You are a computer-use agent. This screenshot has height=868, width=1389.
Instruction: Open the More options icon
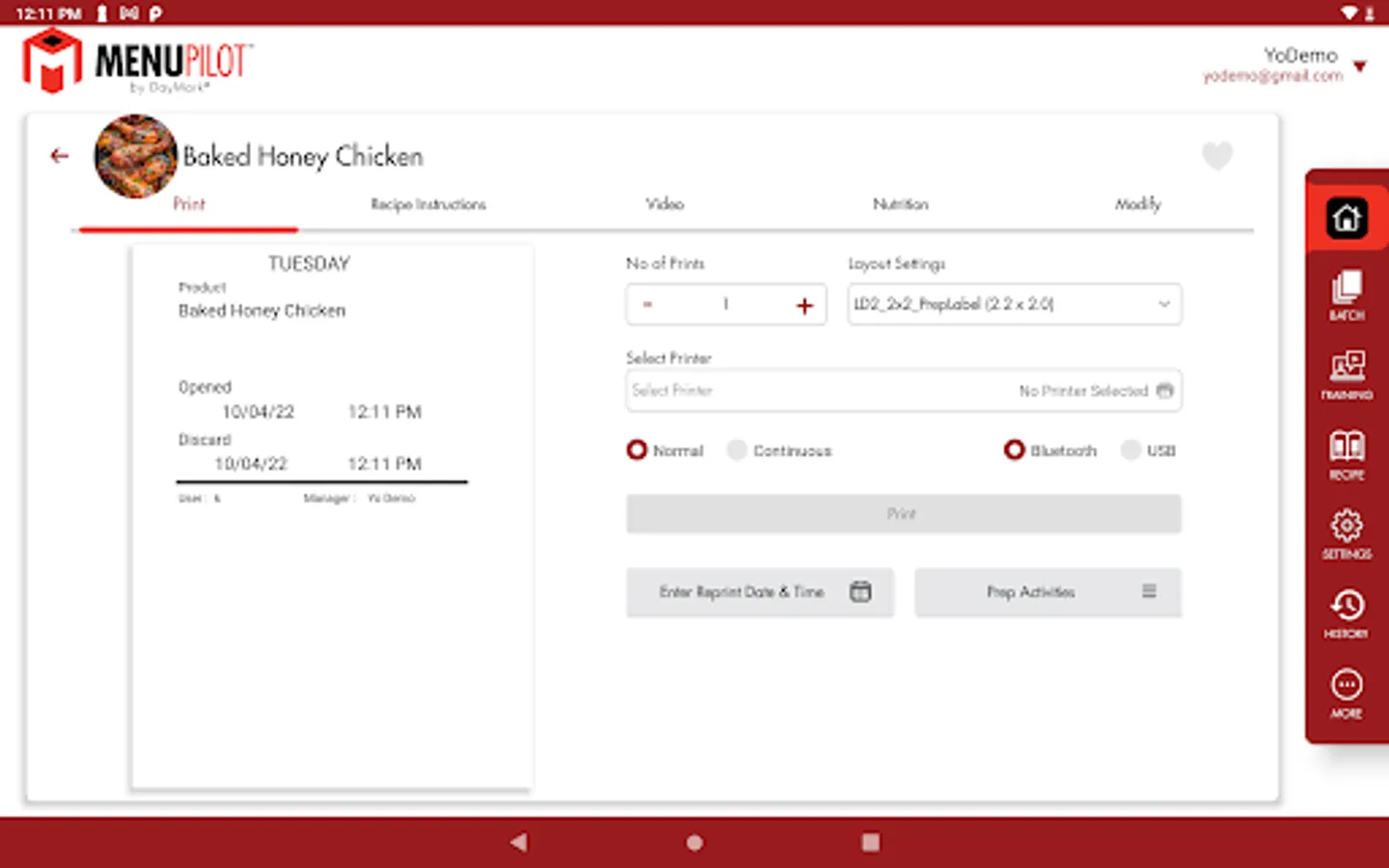(x=1347, y=693)
